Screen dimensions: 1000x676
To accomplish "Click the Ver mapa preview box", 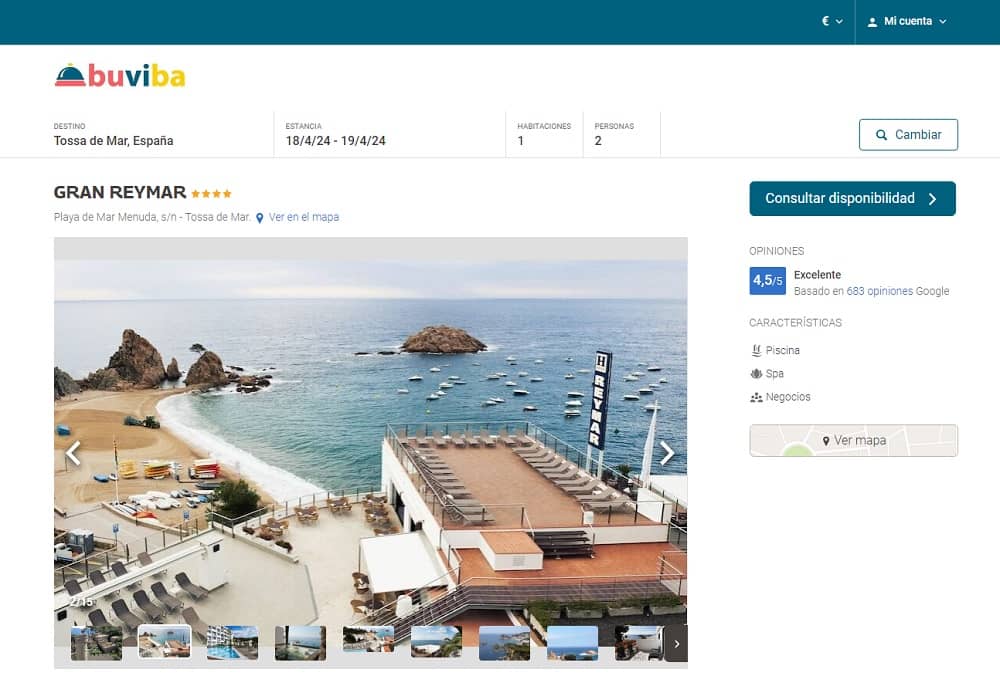I will [x=853, y=440].
